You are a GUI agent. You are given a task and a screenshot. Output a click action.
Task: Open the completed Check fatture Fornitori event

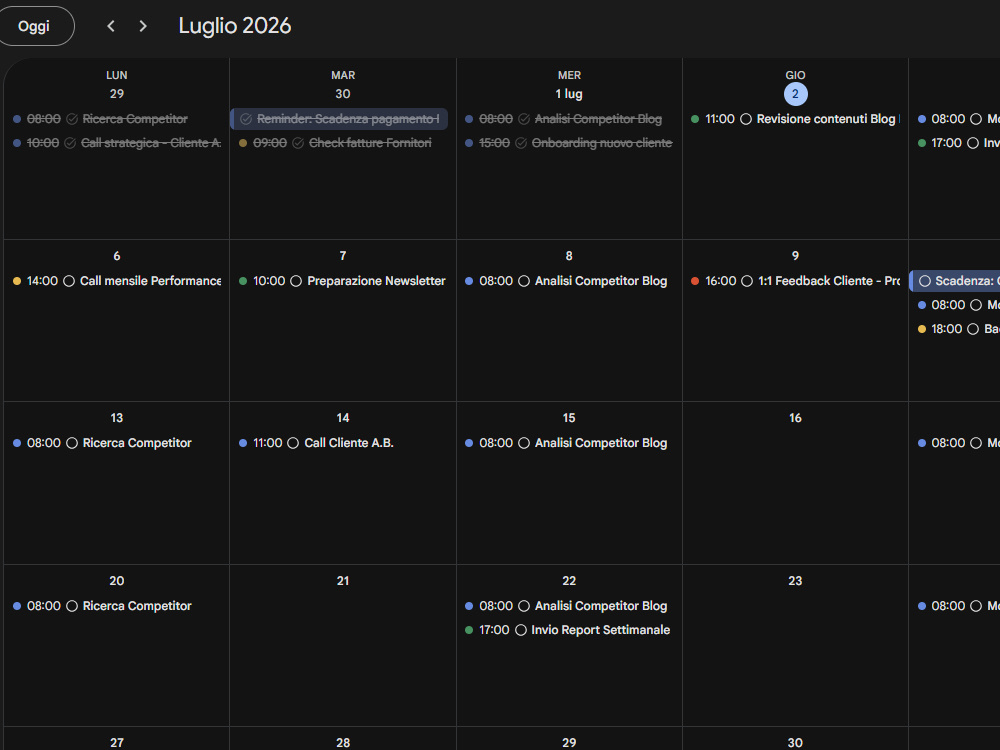[x=343, y=143]
